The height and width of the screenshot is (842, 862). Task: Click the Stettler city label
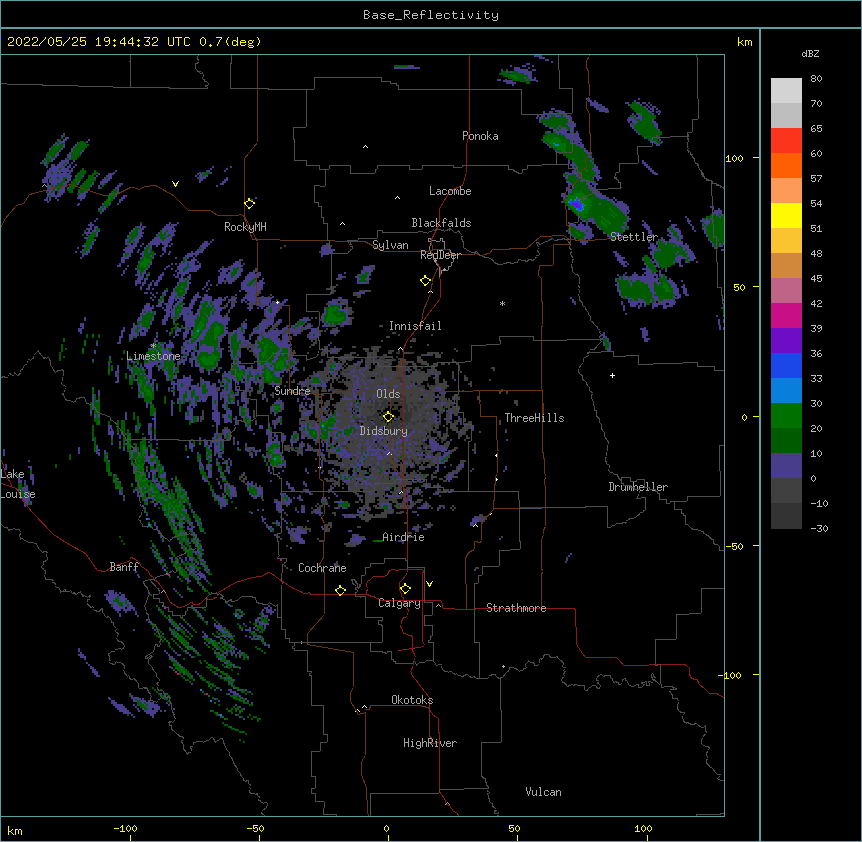(x=634, y=237)
